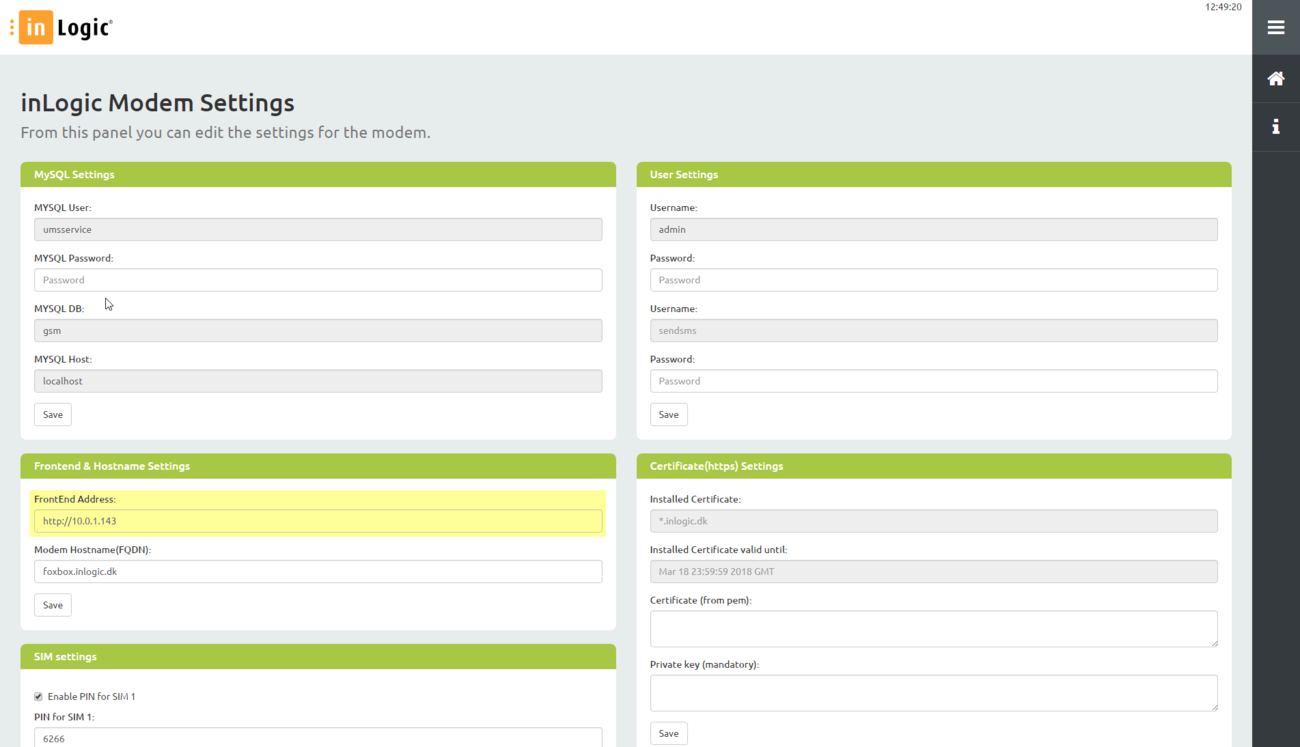Click the Private key textarea
1300x747 pixels.
(x=933, y=692)
